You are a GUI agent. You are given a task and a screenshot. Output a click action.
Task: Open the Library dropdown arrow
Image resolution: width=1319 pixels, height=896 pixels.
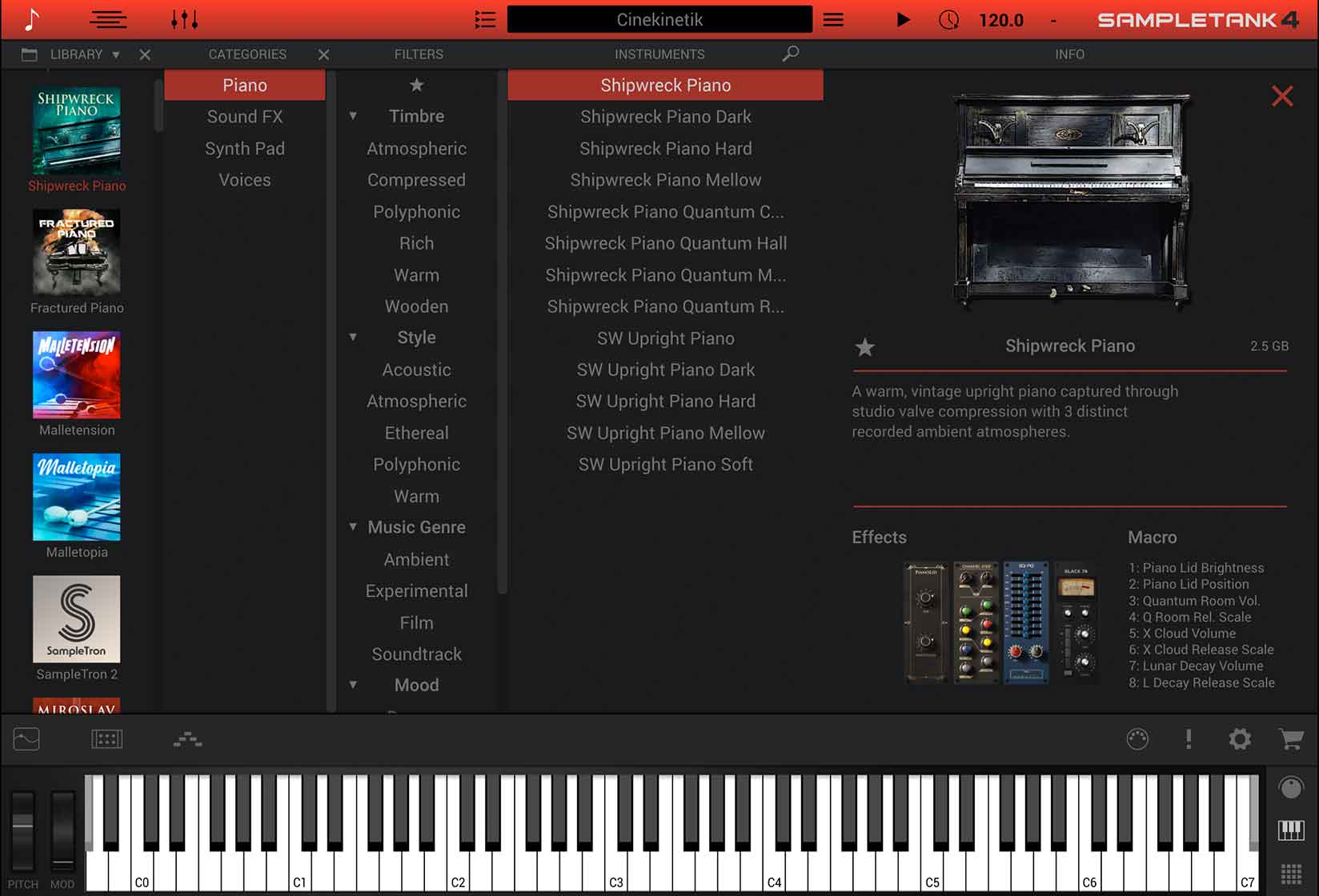point(116,54)
